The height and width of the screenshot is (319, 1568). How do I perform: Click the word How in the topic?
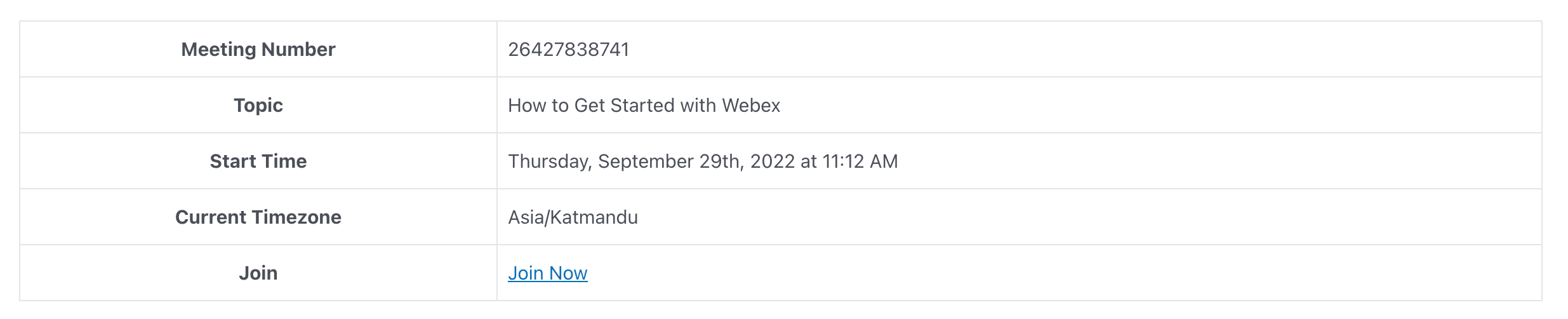coord(527,105)
